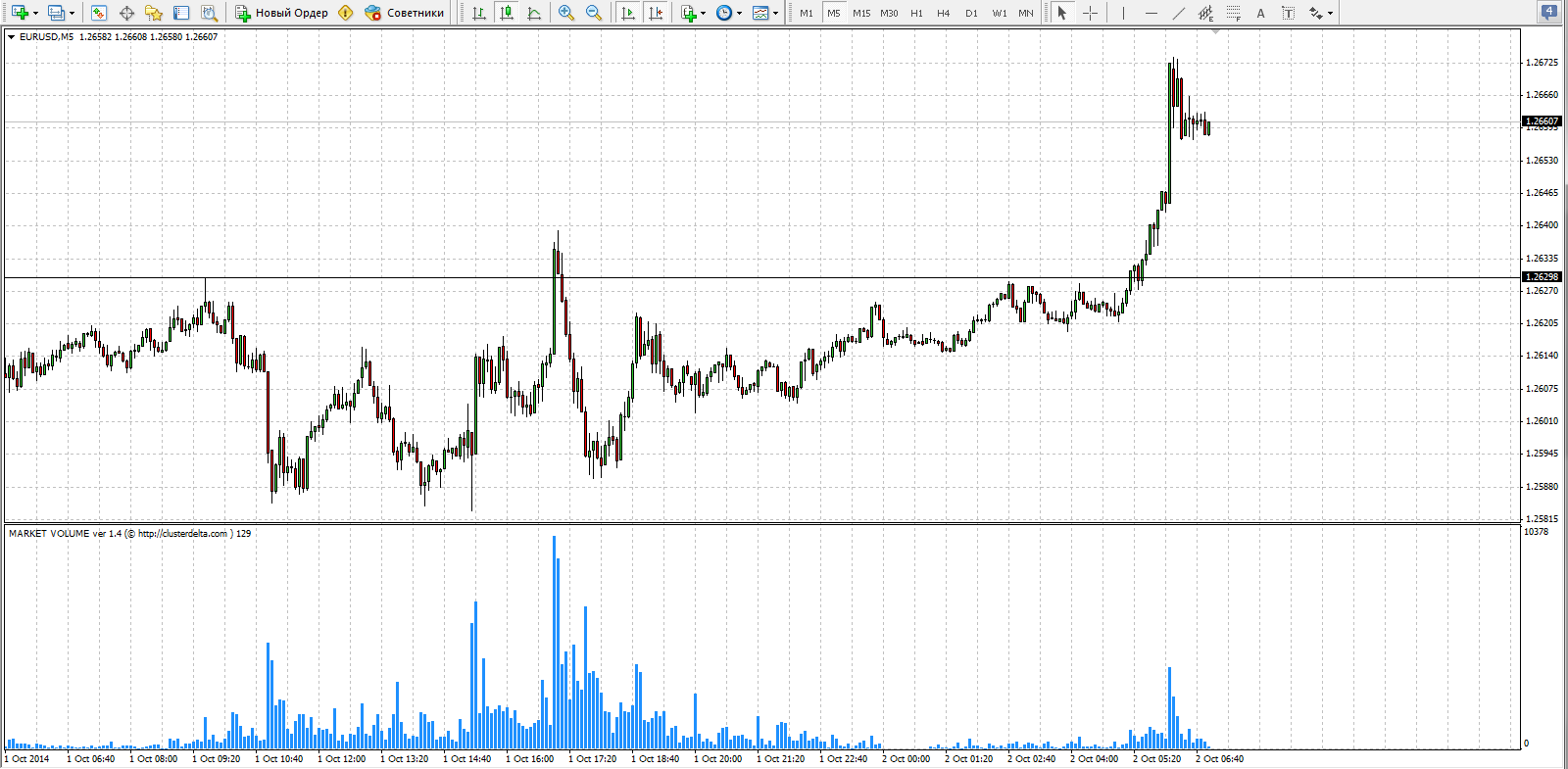
Task: Select the M1 timeframe
Action: 807,13
